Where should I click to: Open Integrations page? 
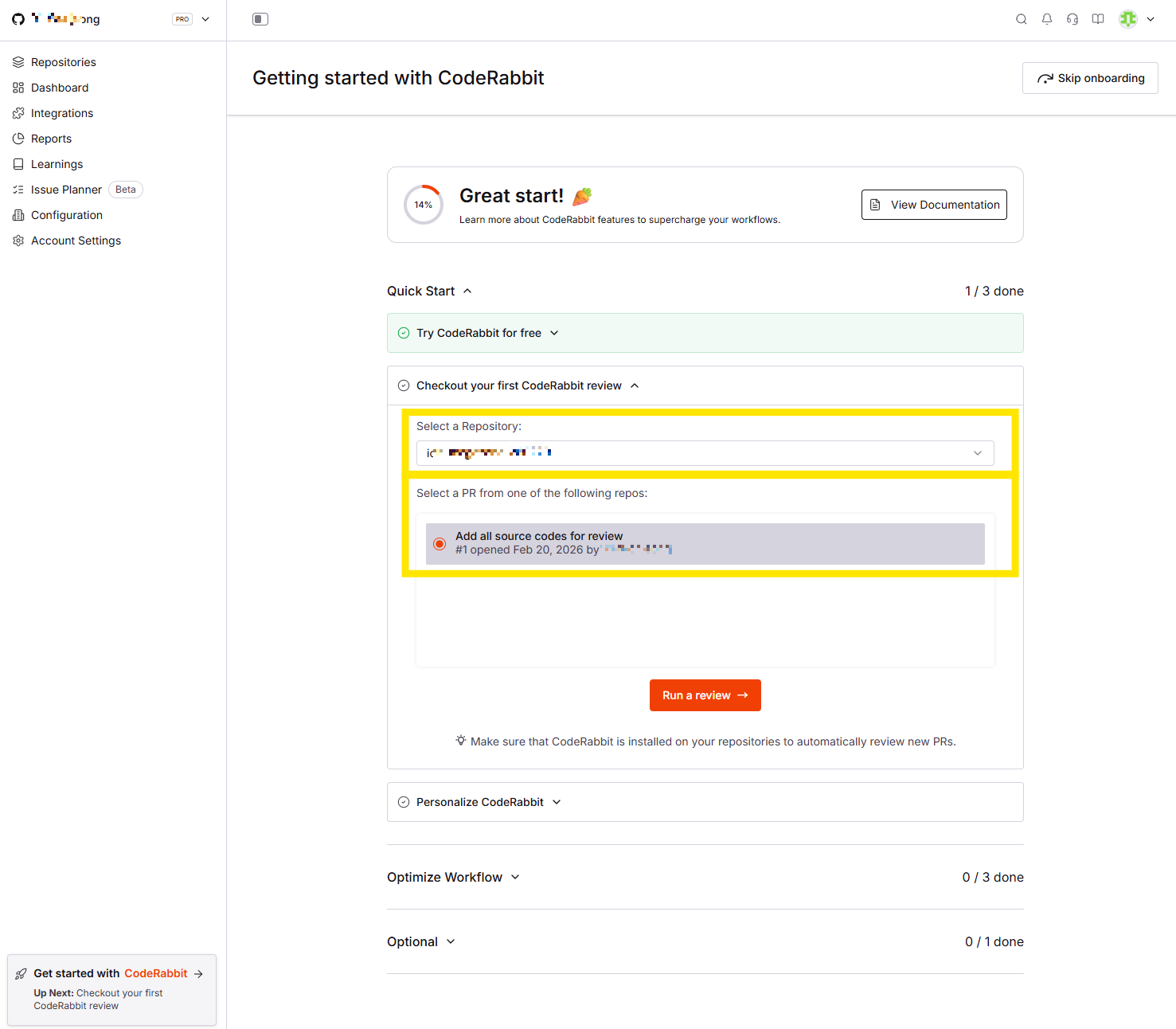pos(62,113)
